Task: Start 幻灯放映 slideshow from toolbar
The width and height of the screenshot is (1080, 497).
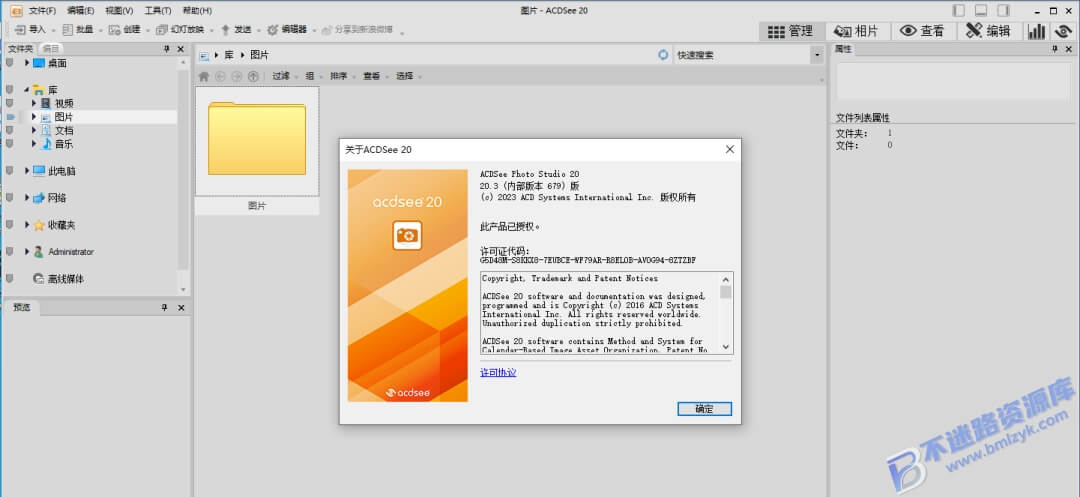Action: coord(180,30)
